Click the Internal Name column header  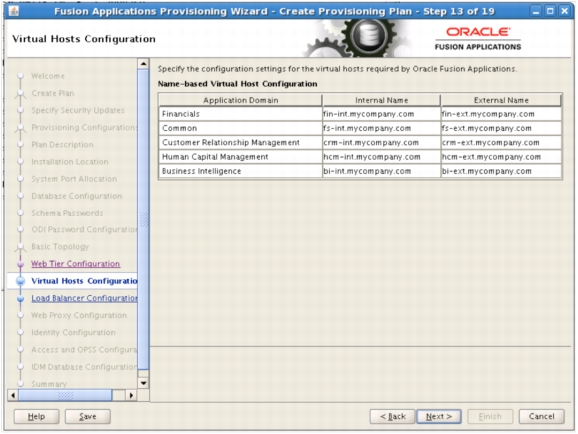381,100
